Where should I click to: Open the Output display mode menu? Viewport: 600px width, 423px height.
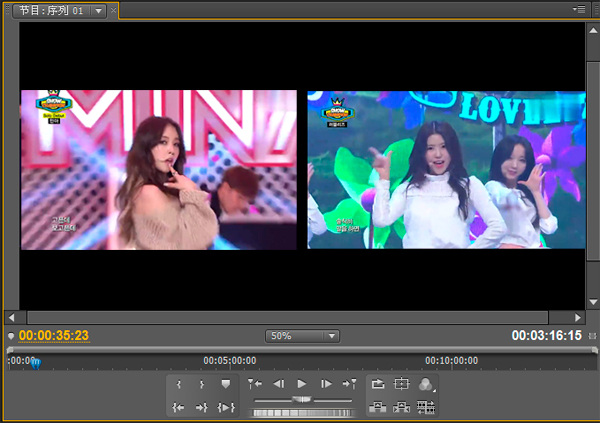coord(426,384)
